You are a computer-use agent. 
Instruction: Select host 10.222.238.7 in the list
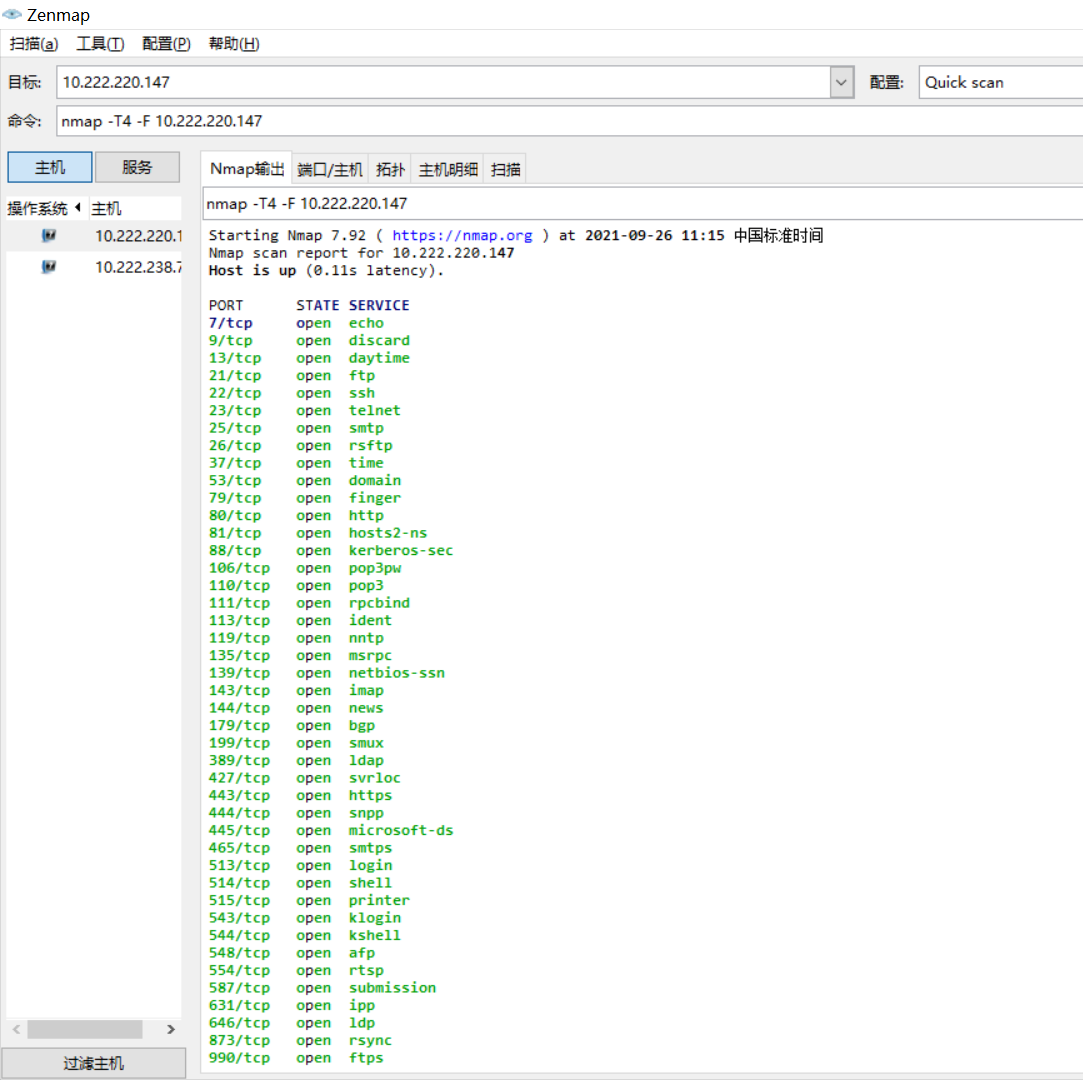(94, 267)
